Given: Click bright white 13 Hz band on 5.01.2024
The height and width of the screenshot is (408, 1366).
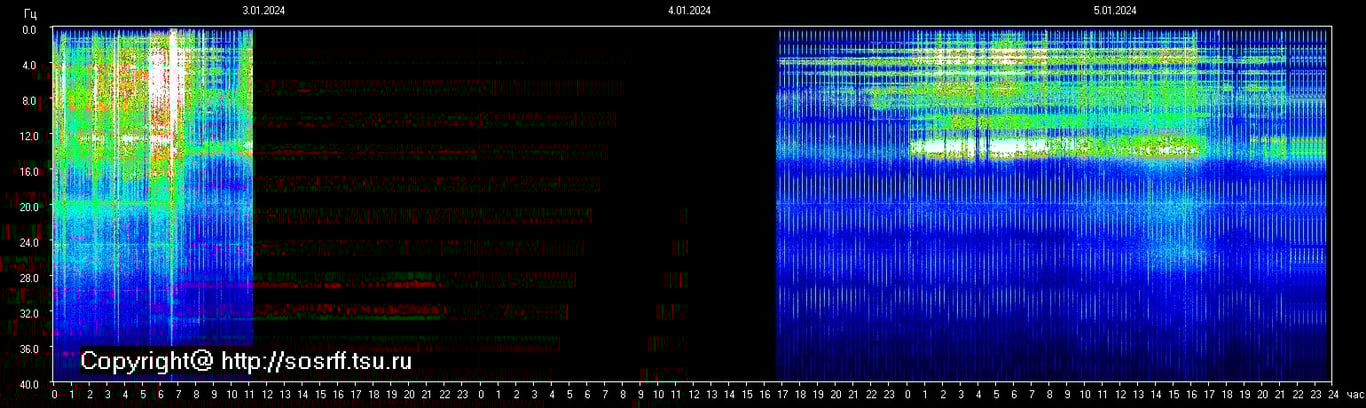Looking at the screenshot, I should 945,147.
